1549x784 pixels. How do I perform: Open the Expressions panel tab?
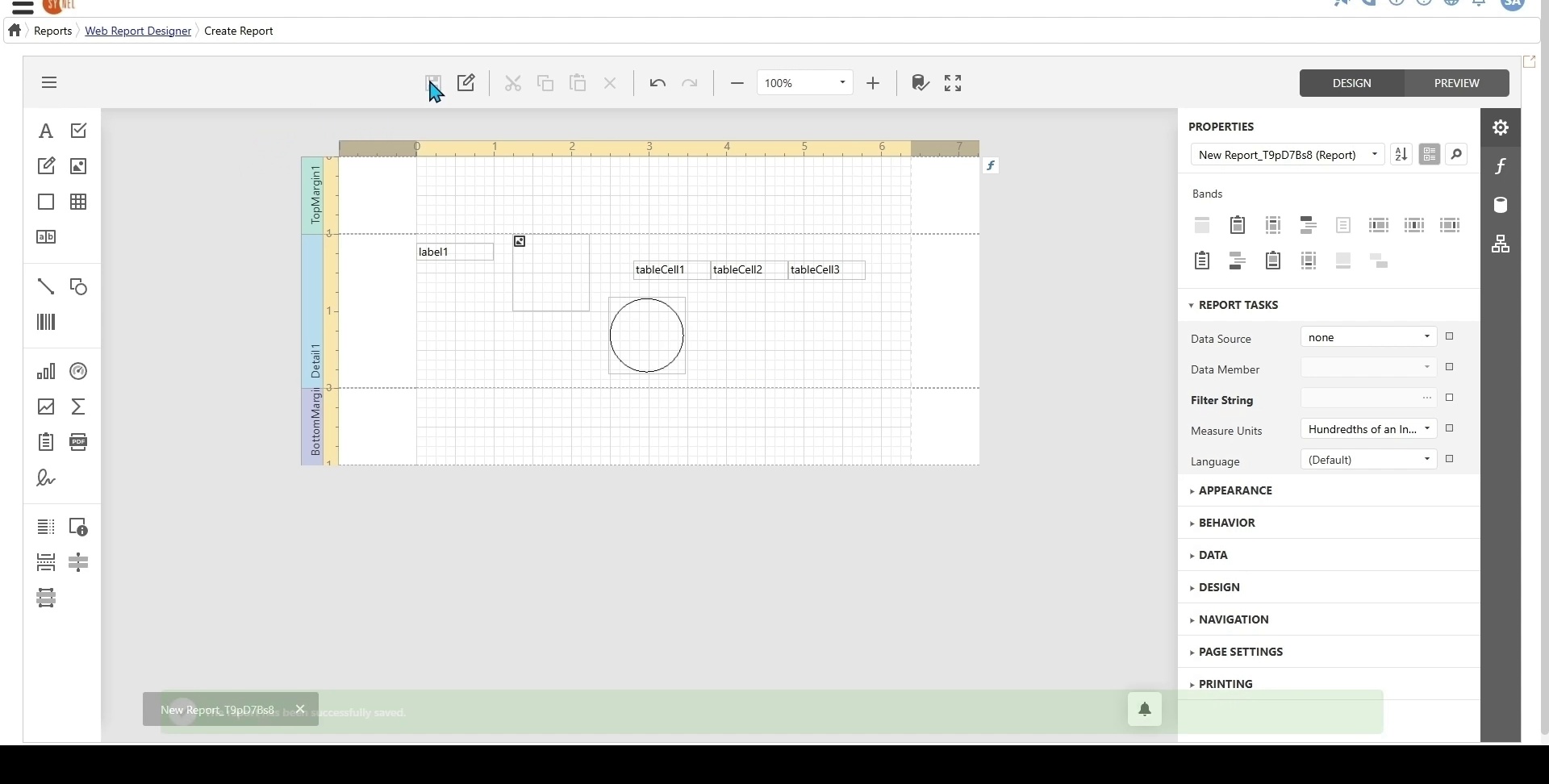(1501, 166)
